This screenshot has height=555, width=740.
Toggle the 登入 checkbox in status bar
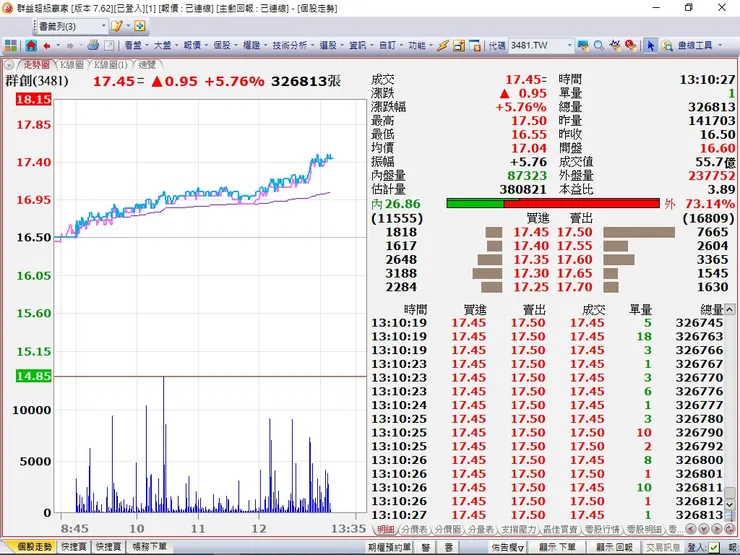pyautogui.click(x=714, y=547)
